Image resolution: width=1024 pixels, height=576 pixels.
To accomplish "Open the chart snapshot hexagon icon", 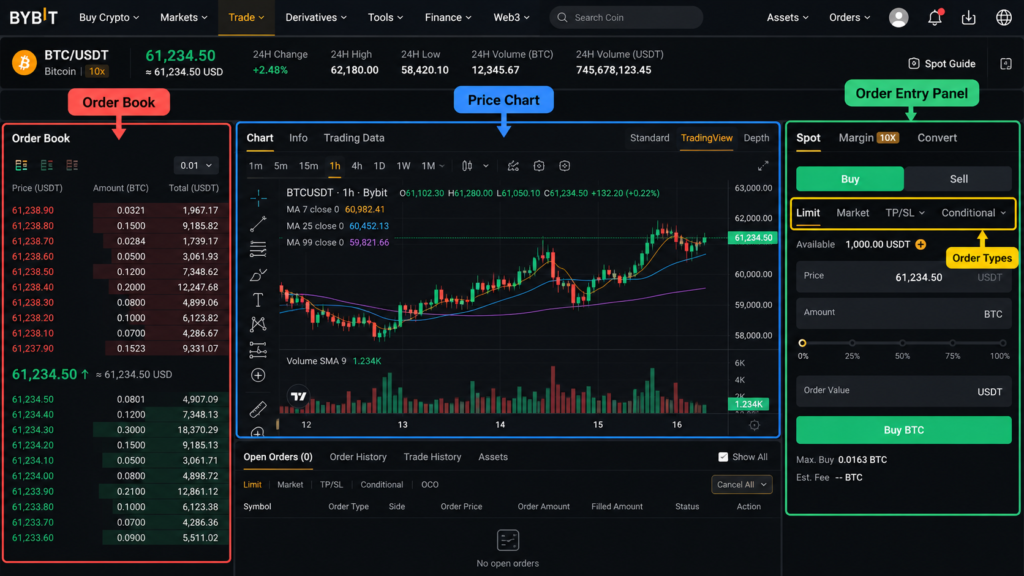I will point(564,166).
